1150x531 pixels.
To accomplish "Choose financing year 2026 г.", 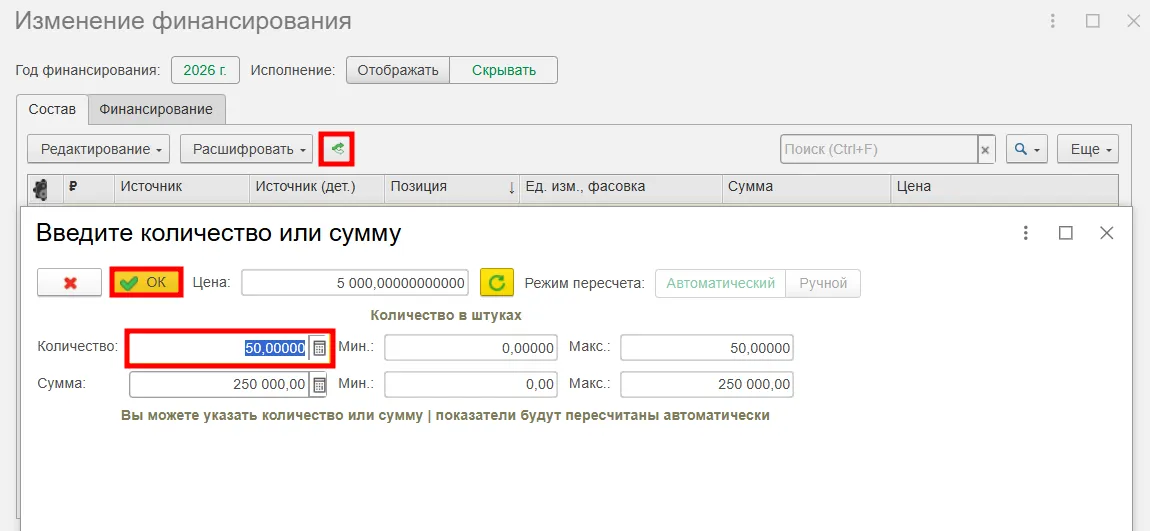I will coord(205,70).
